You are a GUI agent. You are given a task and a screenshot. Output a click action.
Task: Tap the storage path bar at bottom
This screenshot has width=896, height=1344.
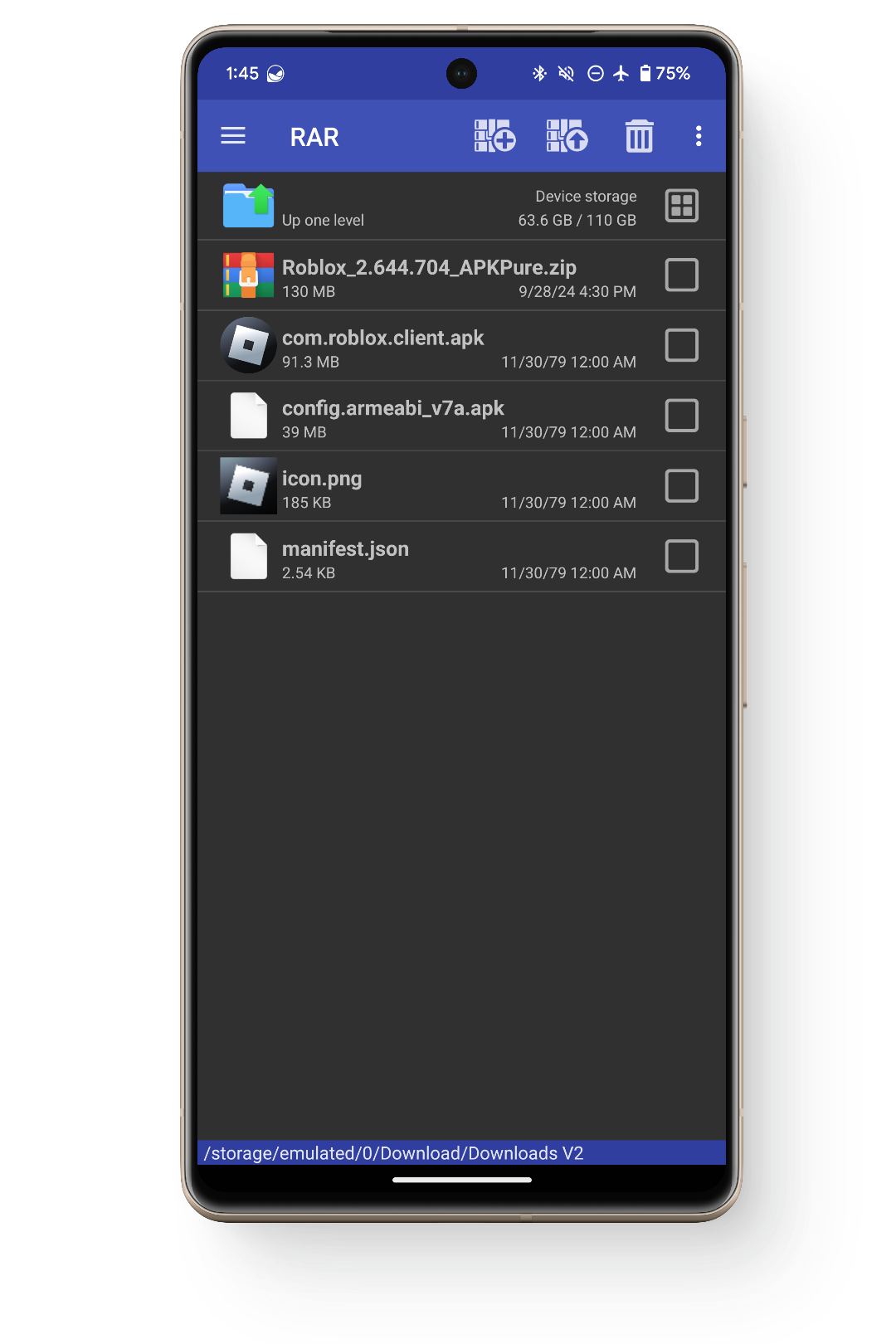[x=461, y=1153]
